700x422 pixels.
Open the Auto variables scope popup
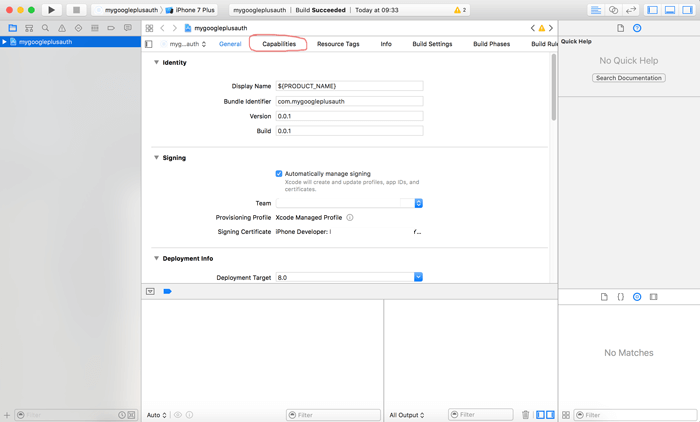pyautogui.click(x=157, y=415)
